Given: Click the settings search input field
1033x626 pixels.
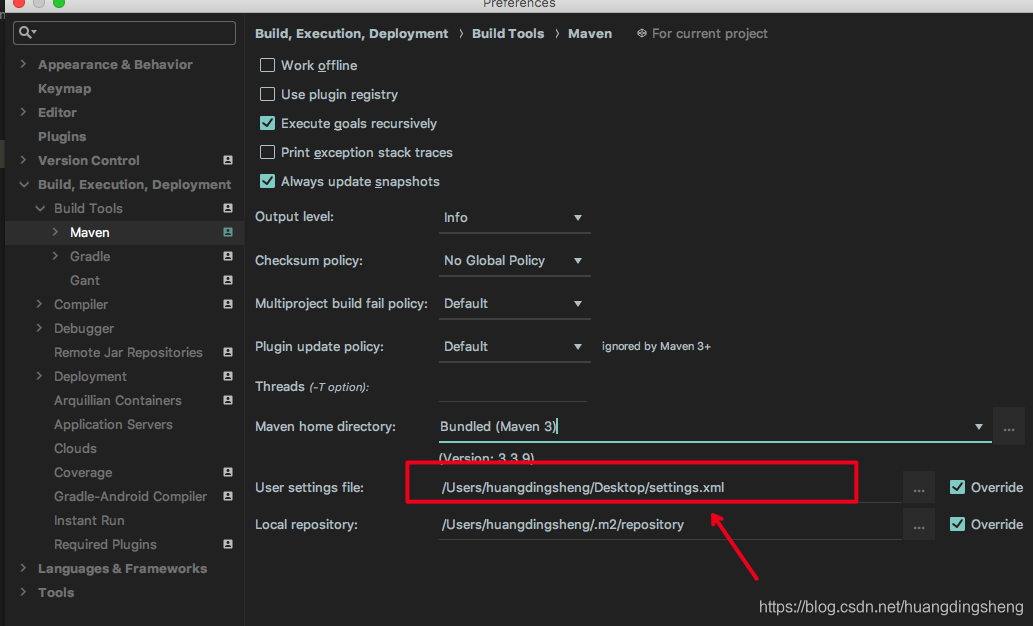Looking at the screenshot, I should 125,32.
